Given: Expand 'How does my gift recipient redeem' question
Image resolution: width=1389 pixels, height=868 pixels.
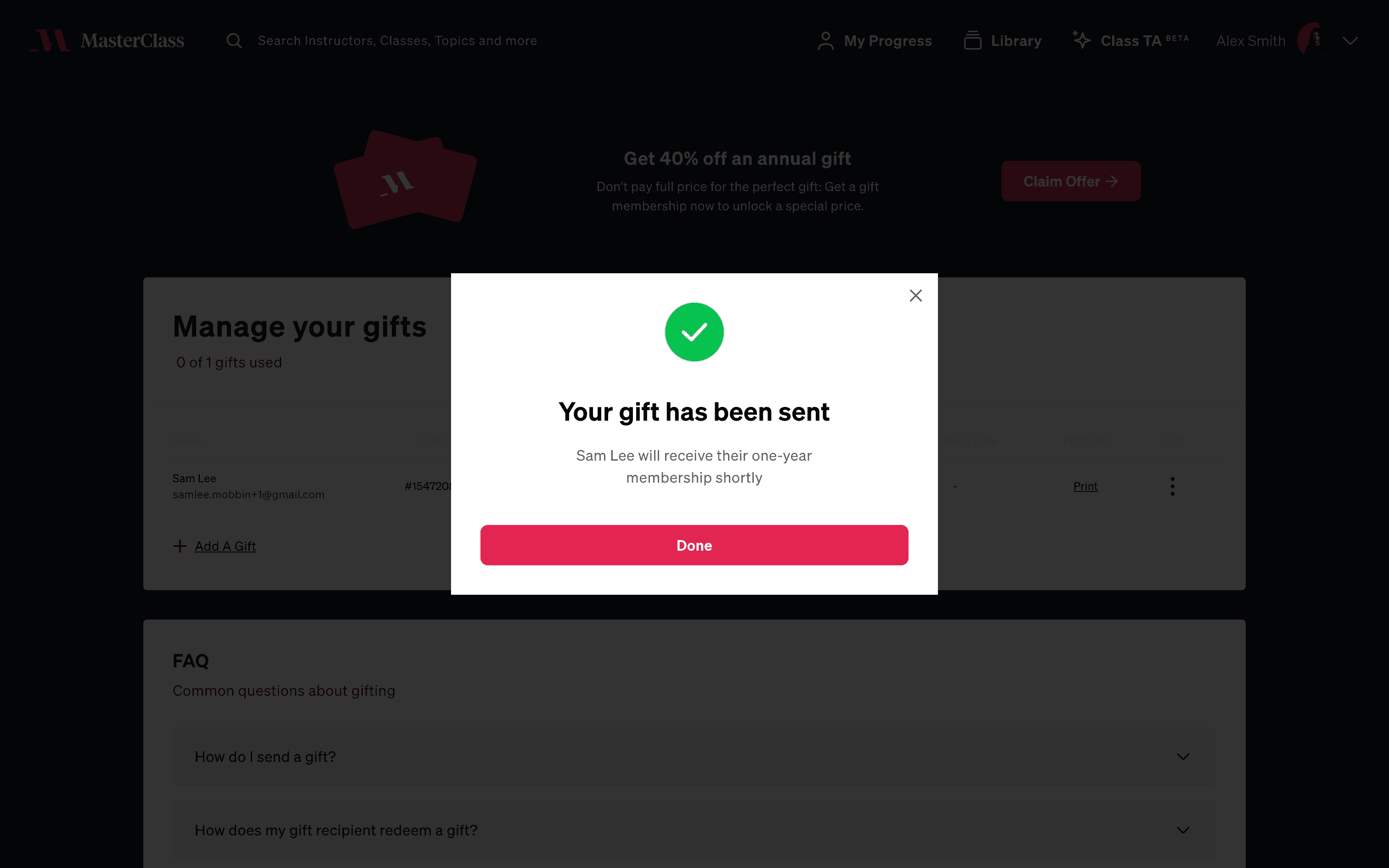Looking at the screenshot, I should tap(694, 830).
